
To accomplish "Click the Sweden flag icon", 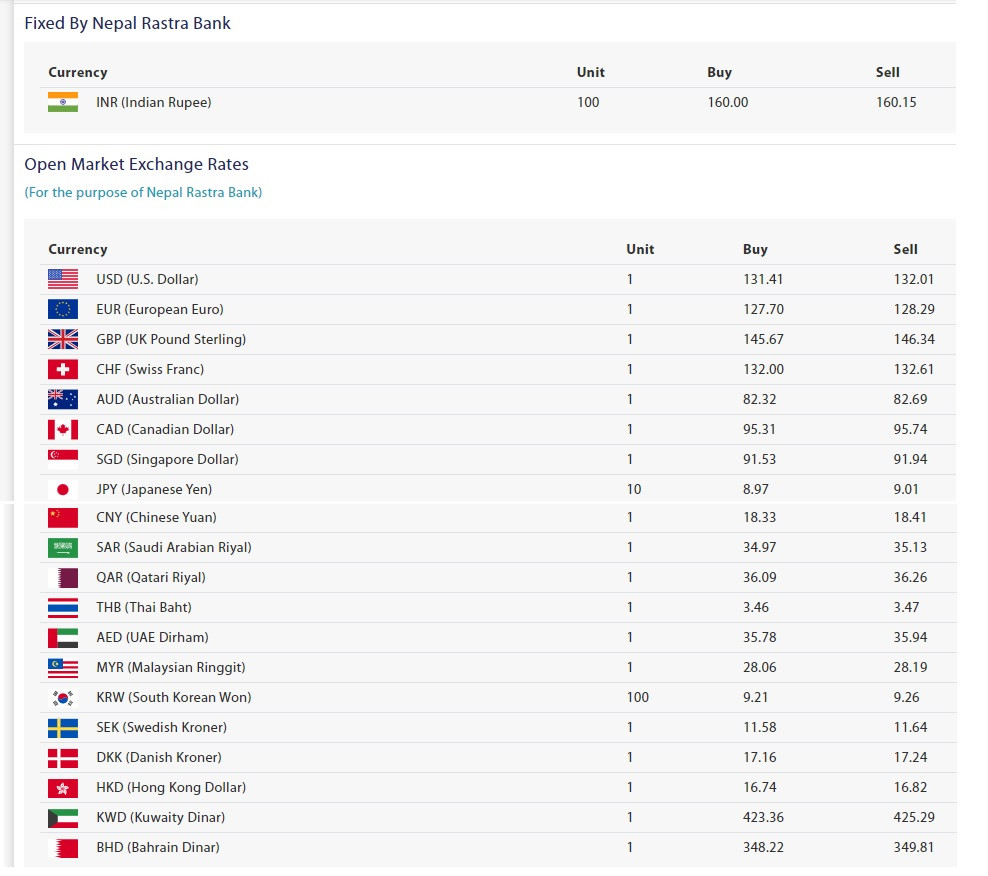I will click(x=63, y=728).
